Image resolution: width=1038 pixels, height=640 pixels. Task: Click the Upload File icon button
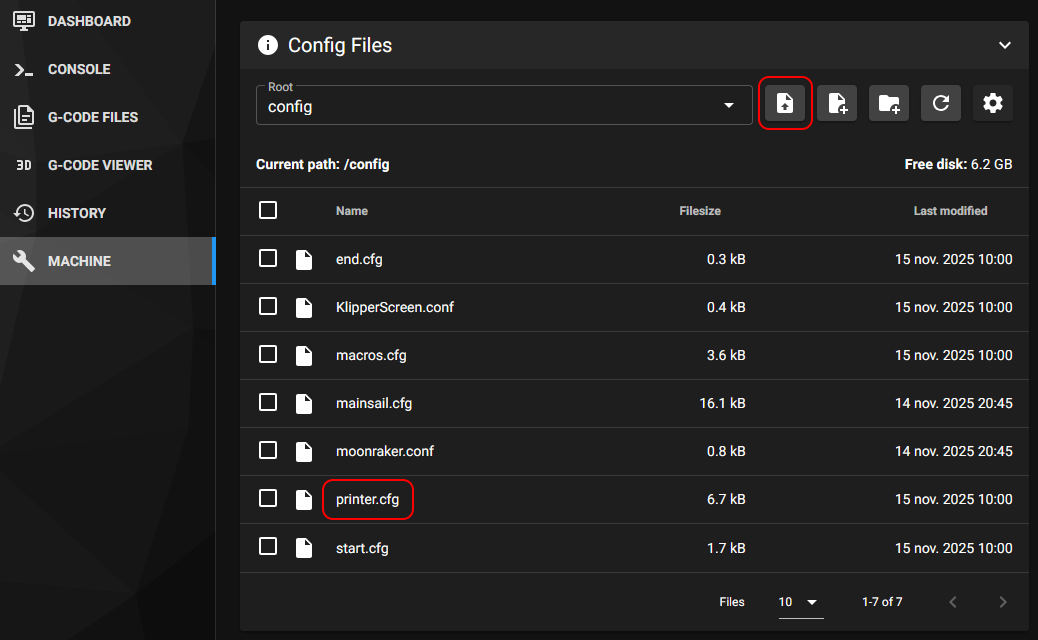pyautogui.click(x=785, y=103)
